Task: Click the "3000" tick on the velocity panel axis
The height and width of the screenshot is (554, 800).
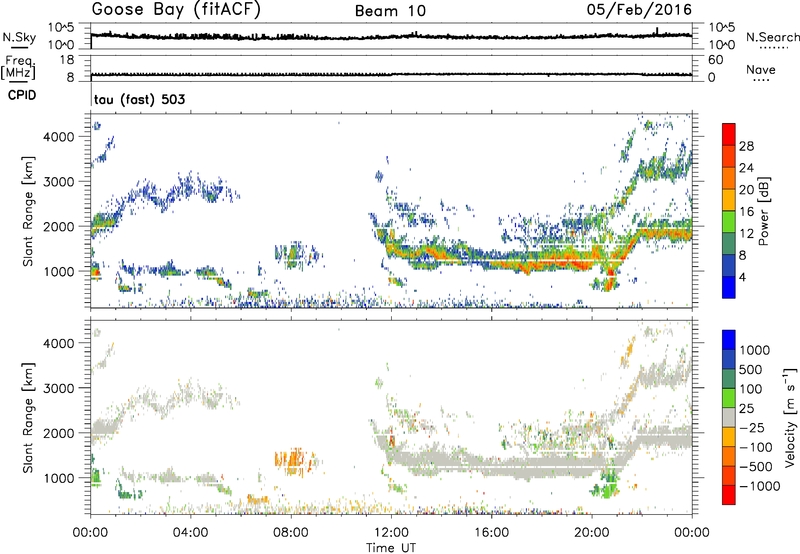Action: coord(58,388)
